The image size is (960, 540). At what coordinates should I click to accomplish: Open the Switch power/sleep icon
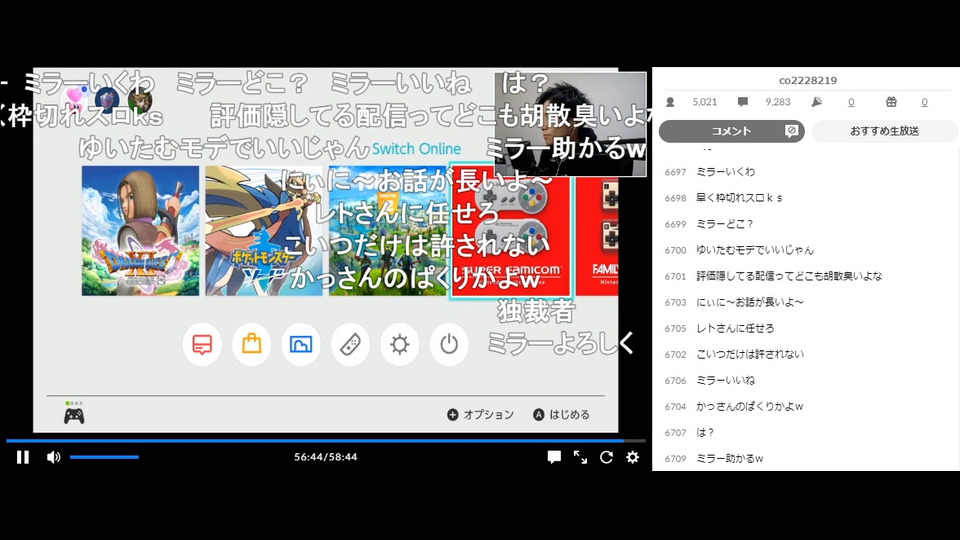[x=449, y=344]
